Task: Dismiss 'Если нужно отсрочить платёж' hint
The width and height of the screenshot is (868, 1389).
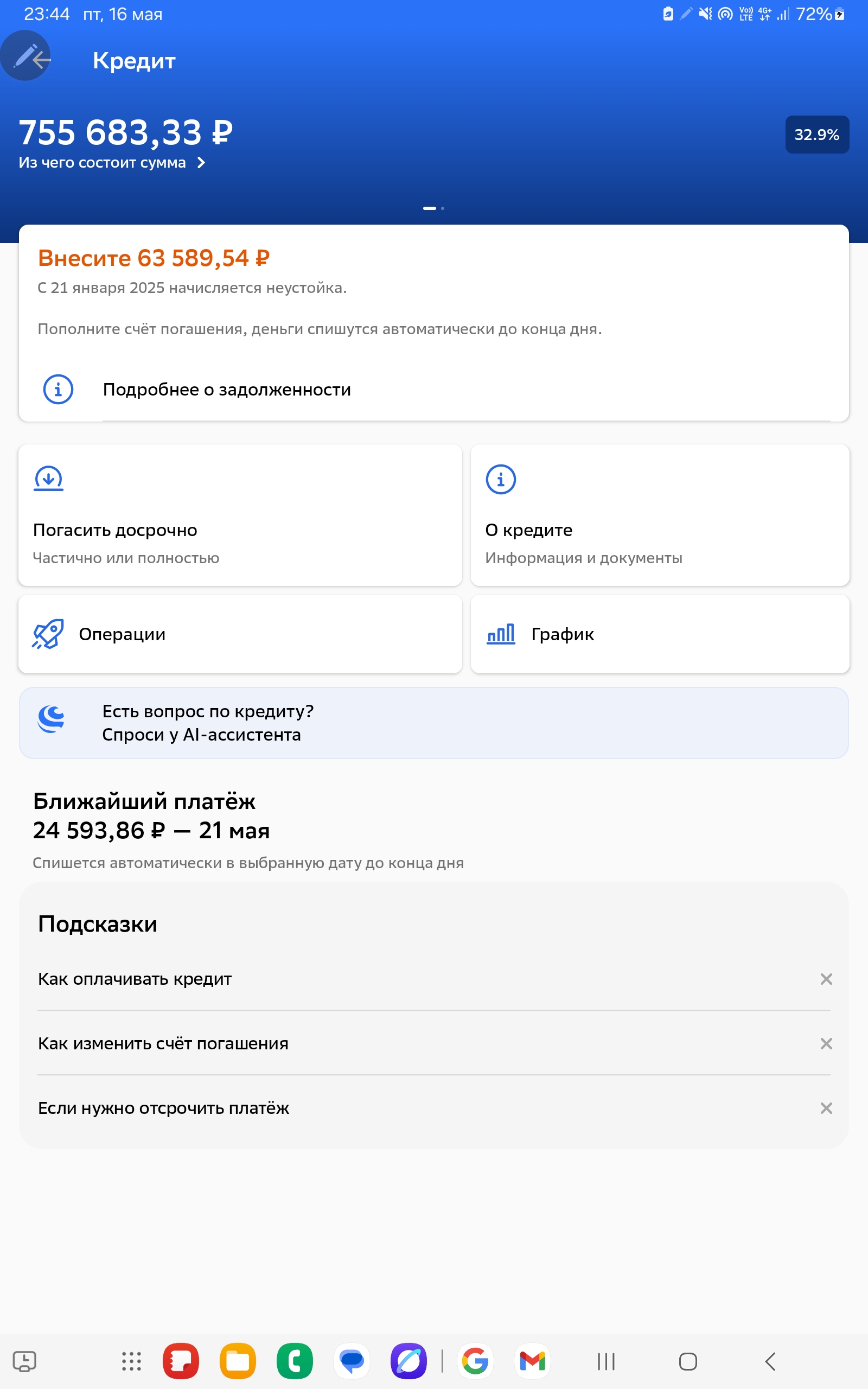Action: tap(826, 1108)
